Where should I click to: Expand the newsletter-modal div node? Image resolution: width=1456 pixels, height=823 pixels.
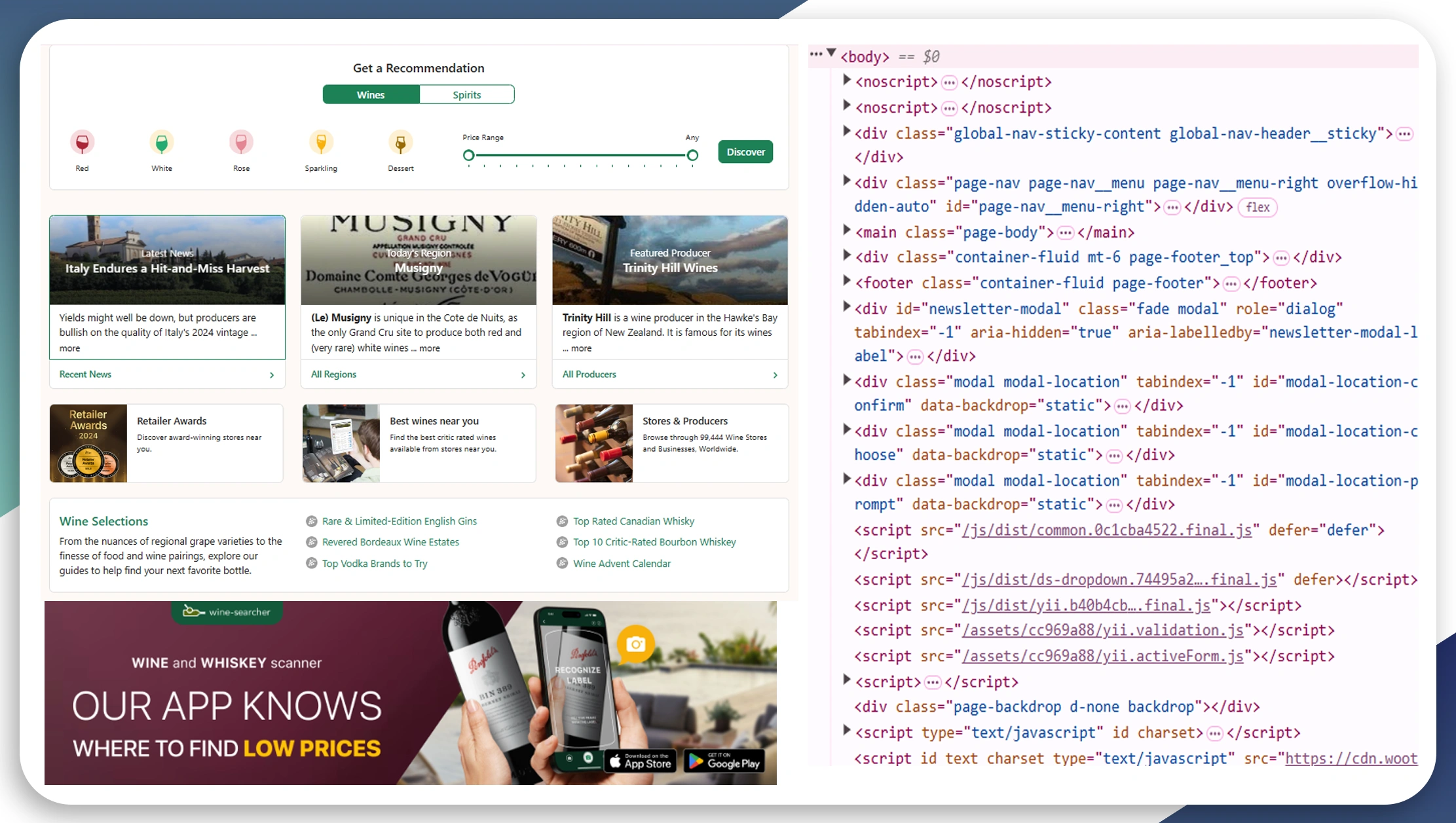[x=846, y=306]
